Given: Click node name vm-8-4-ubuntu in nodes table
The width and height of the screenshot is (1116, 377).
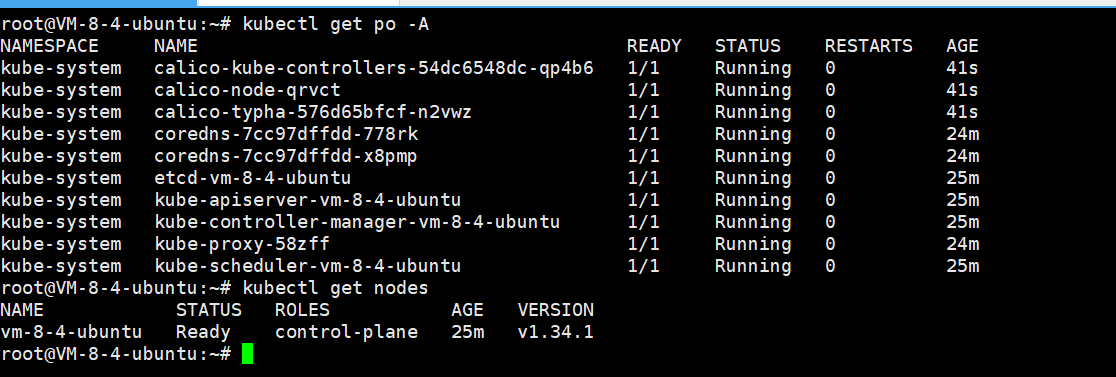Looking at the screenshot, I should [71, 332].
